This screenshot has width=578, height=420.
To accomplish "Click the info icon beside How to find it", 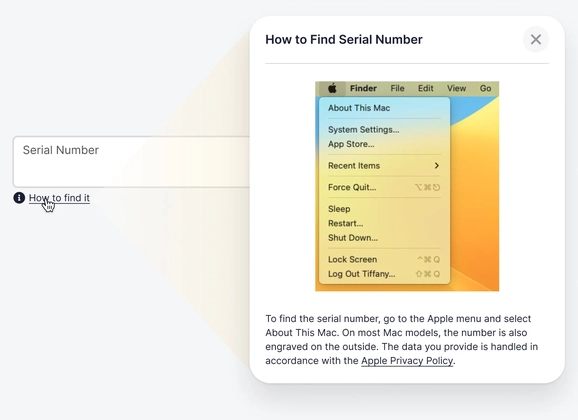I will pos(19,198).
